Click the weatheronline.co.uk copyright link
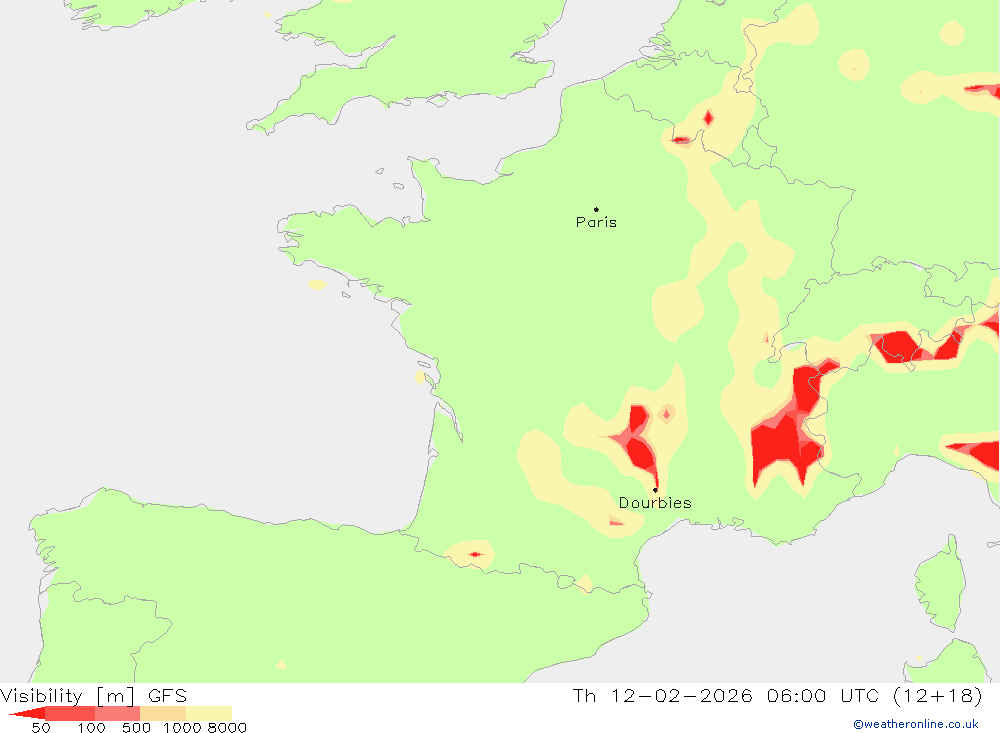The image size is (1000, 733). click(x=916, y=724)
